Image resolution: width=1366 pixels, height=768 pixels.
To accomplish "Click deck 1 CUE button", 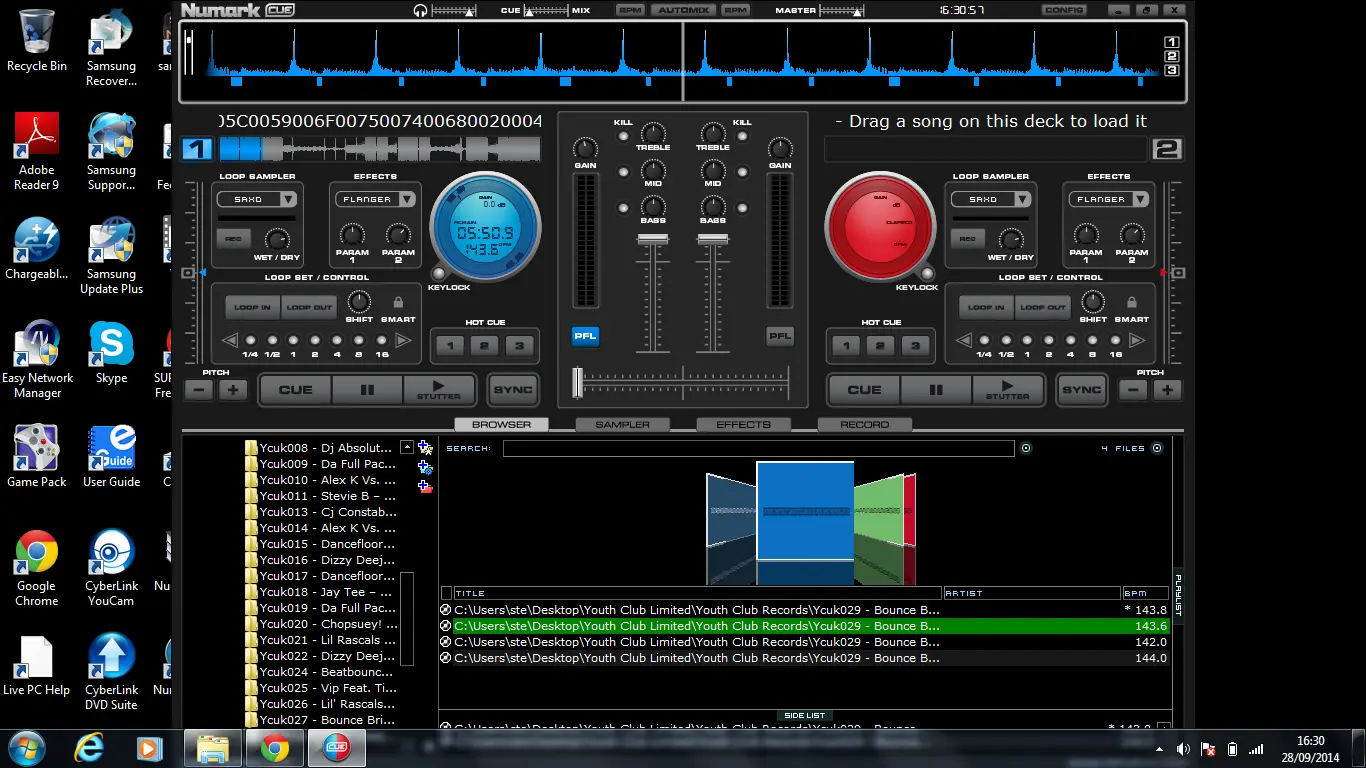I will pyautogui.click(x=295, y=390).
